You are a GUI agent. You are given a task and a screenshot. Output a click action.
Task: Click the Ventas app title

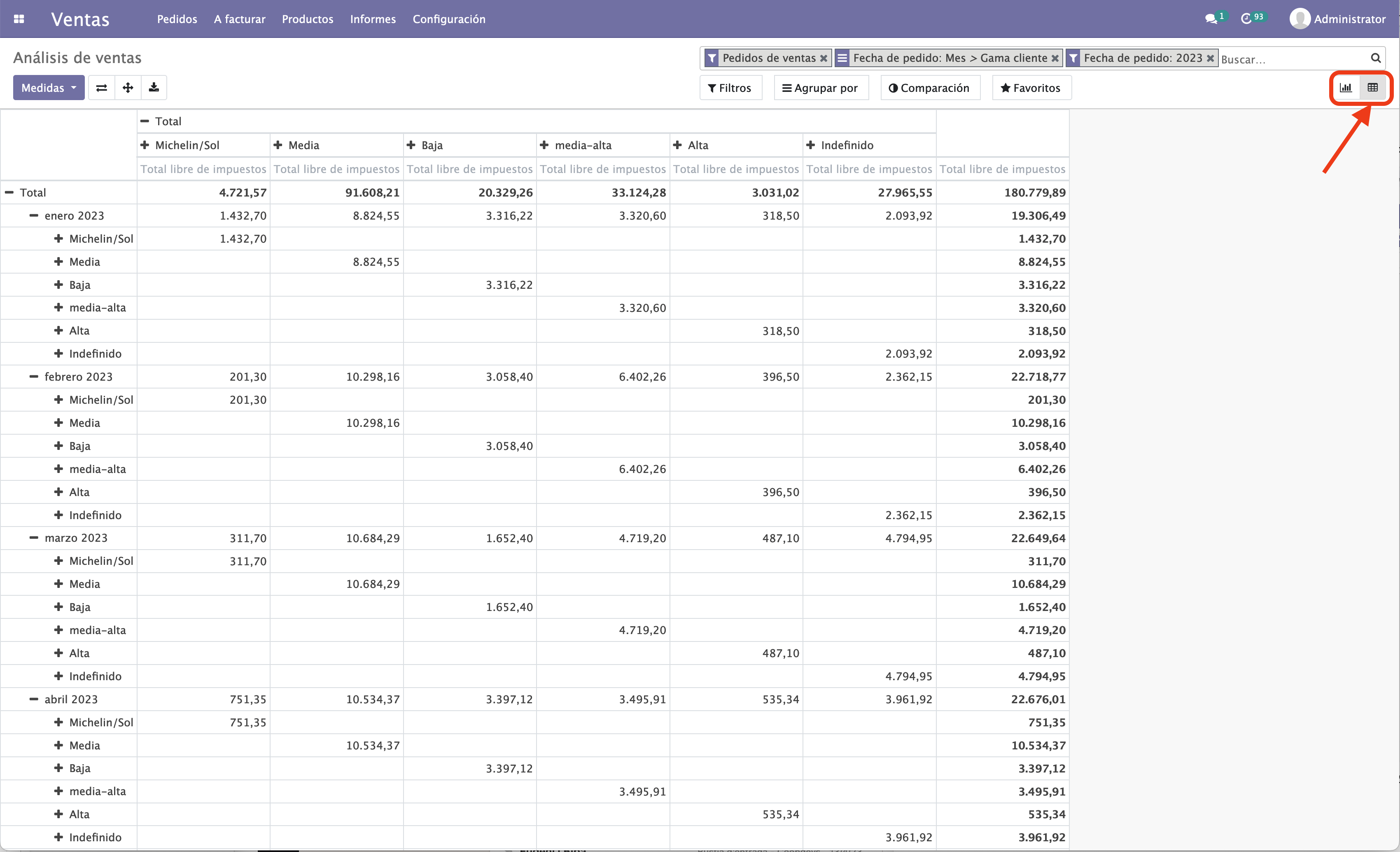80,19
